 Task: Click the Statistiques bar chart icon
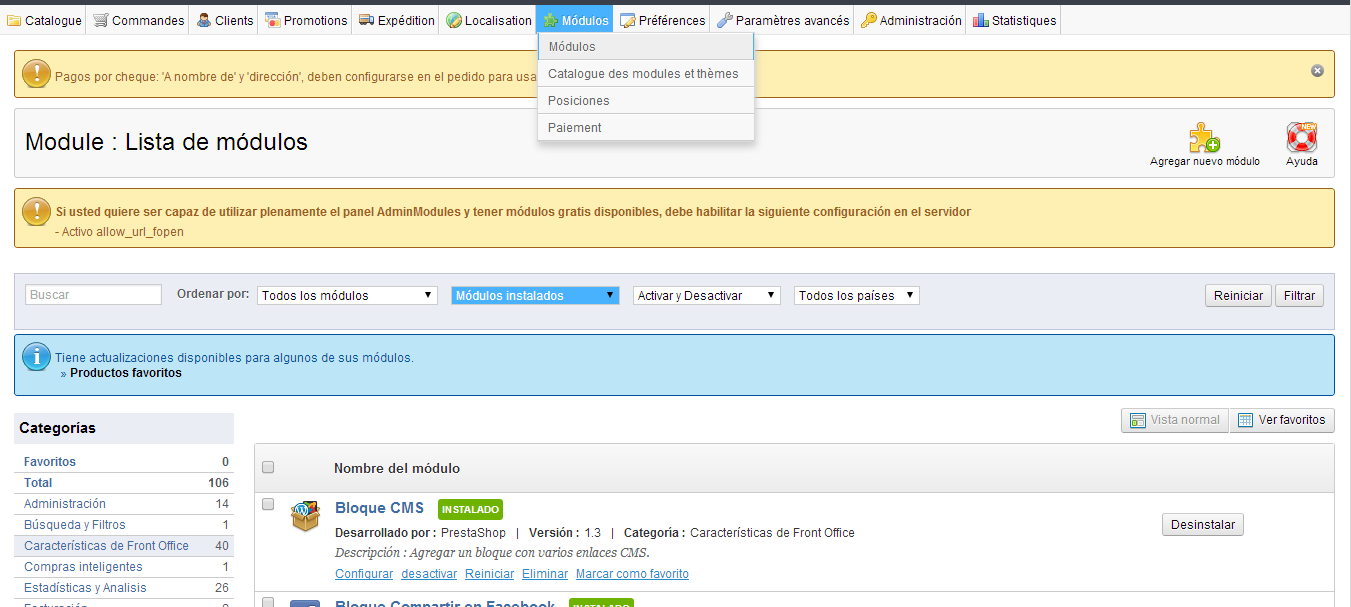click(x=981, y=20)
